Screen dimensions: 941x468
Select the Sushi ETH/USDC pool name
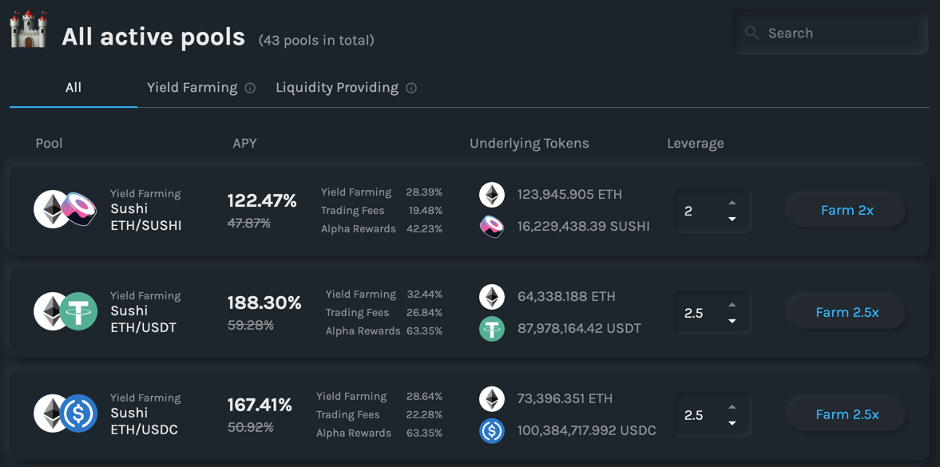[x=144, y=421]
